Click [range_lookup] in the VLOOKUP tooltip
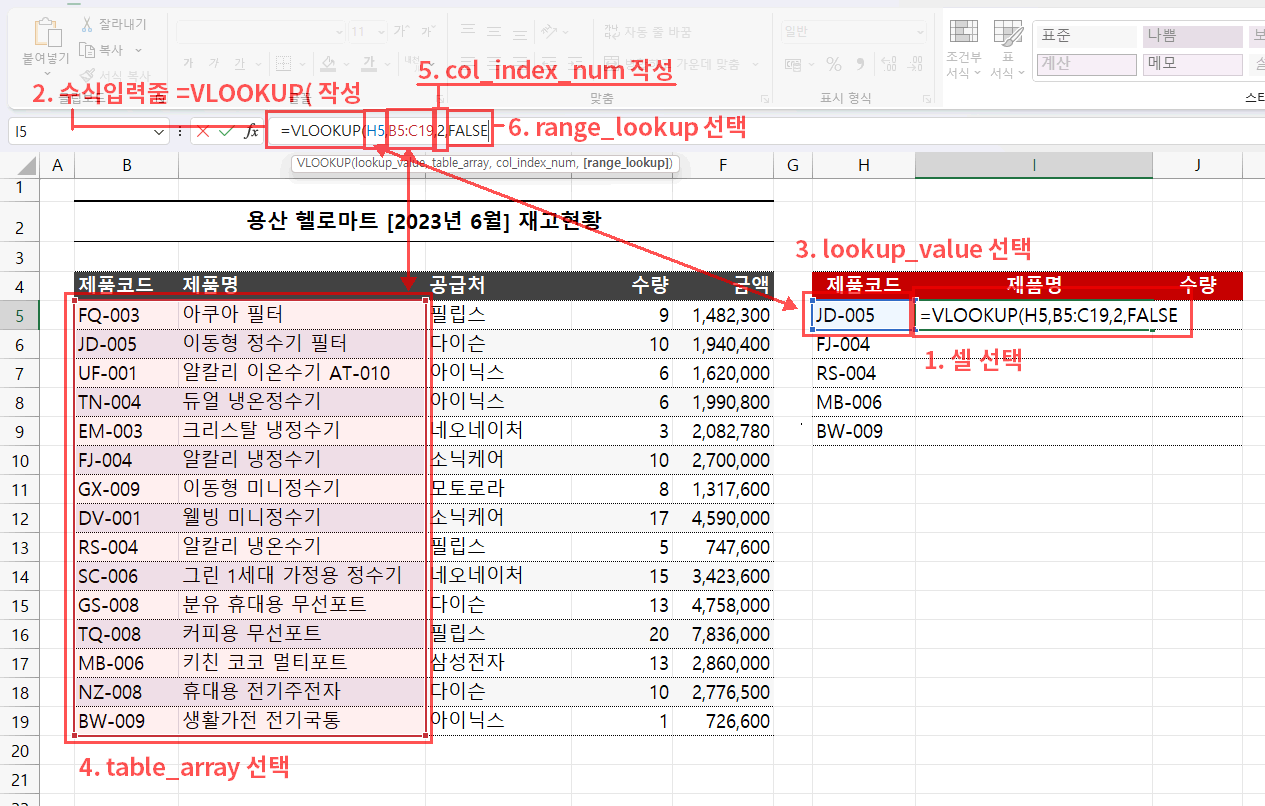 [626, 162]
